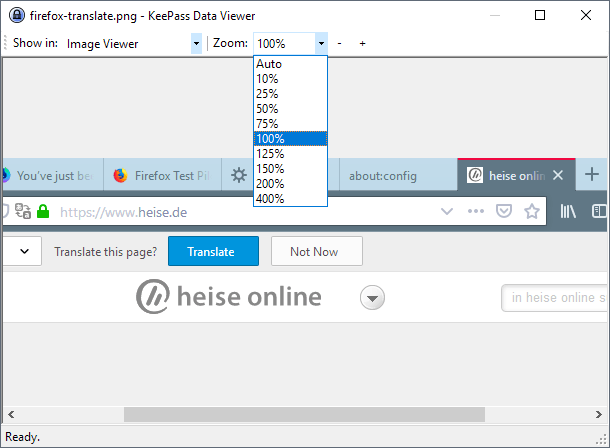
Task: Click the bookmark star icon
Action: pyautogui.click(x=532, y=211)
